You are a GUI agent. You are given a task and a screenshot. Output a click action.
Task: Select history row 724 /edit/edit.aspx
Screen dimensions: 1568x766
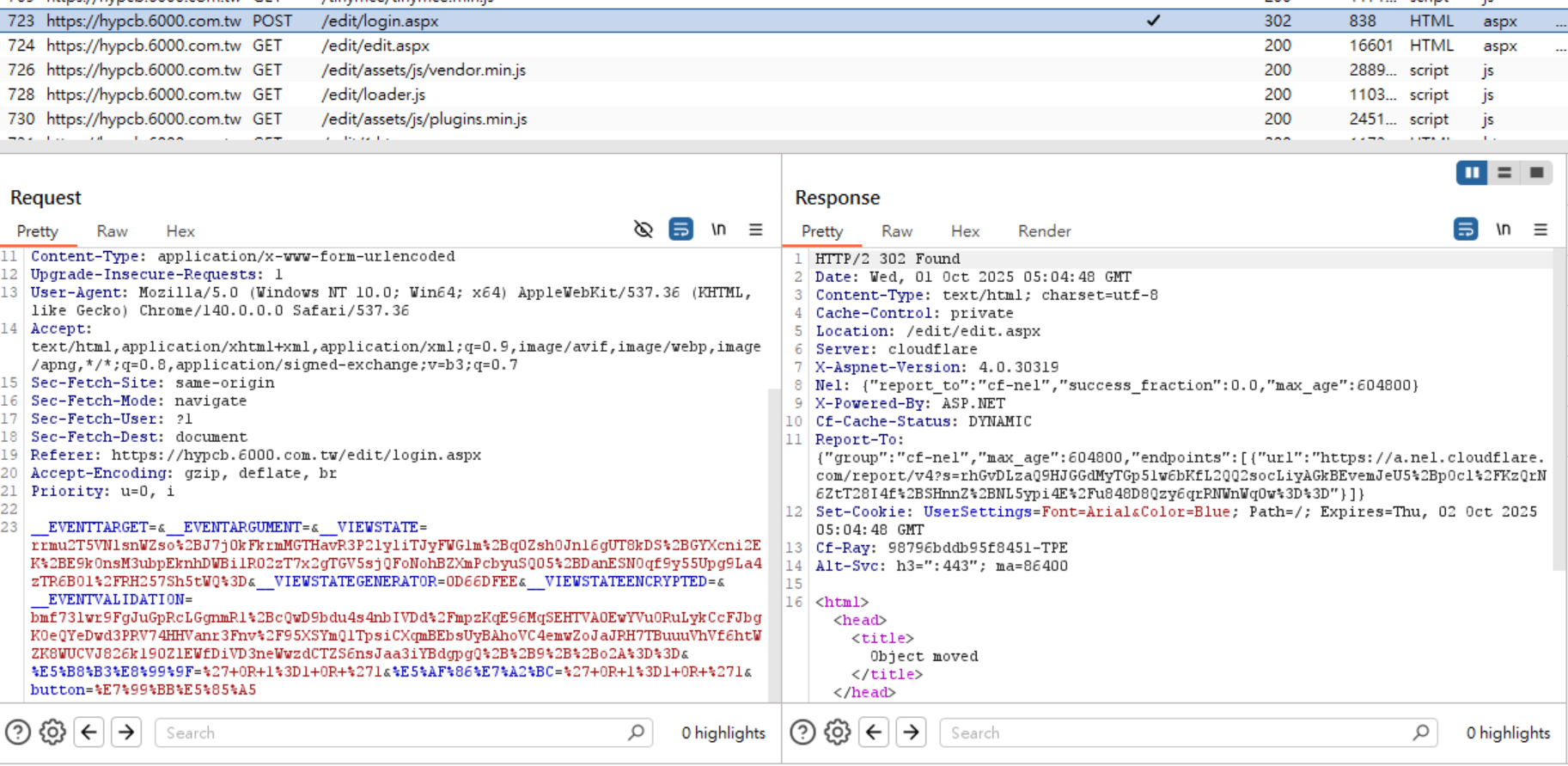(784, 46)
